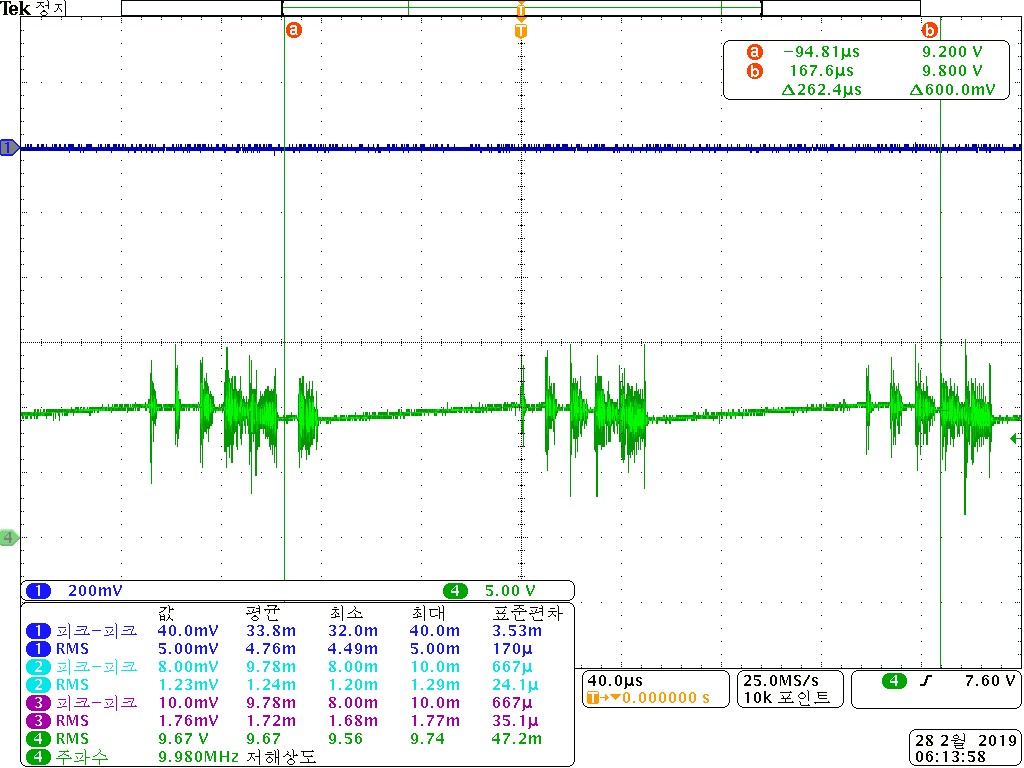Click the '값' column header

(x=166, y=613)
